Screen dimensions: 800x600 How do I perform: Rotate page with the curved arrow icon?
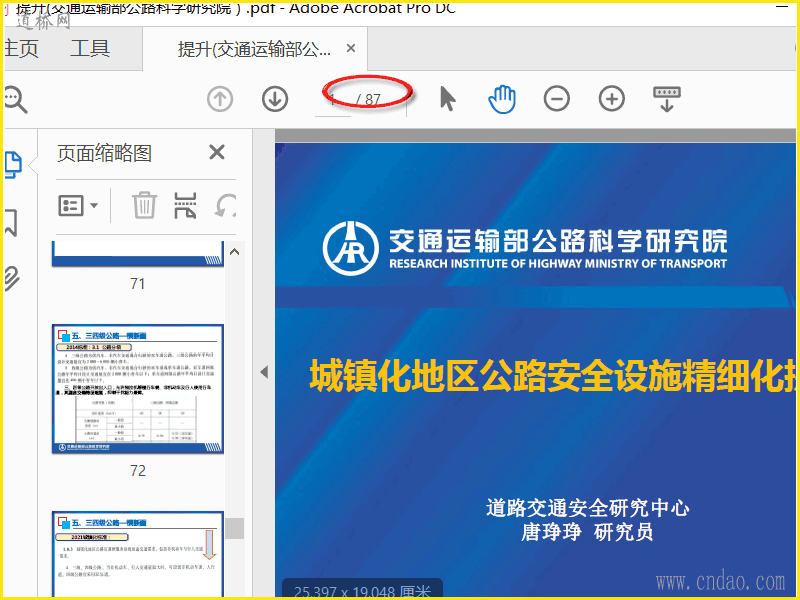[x=226, y=206]
